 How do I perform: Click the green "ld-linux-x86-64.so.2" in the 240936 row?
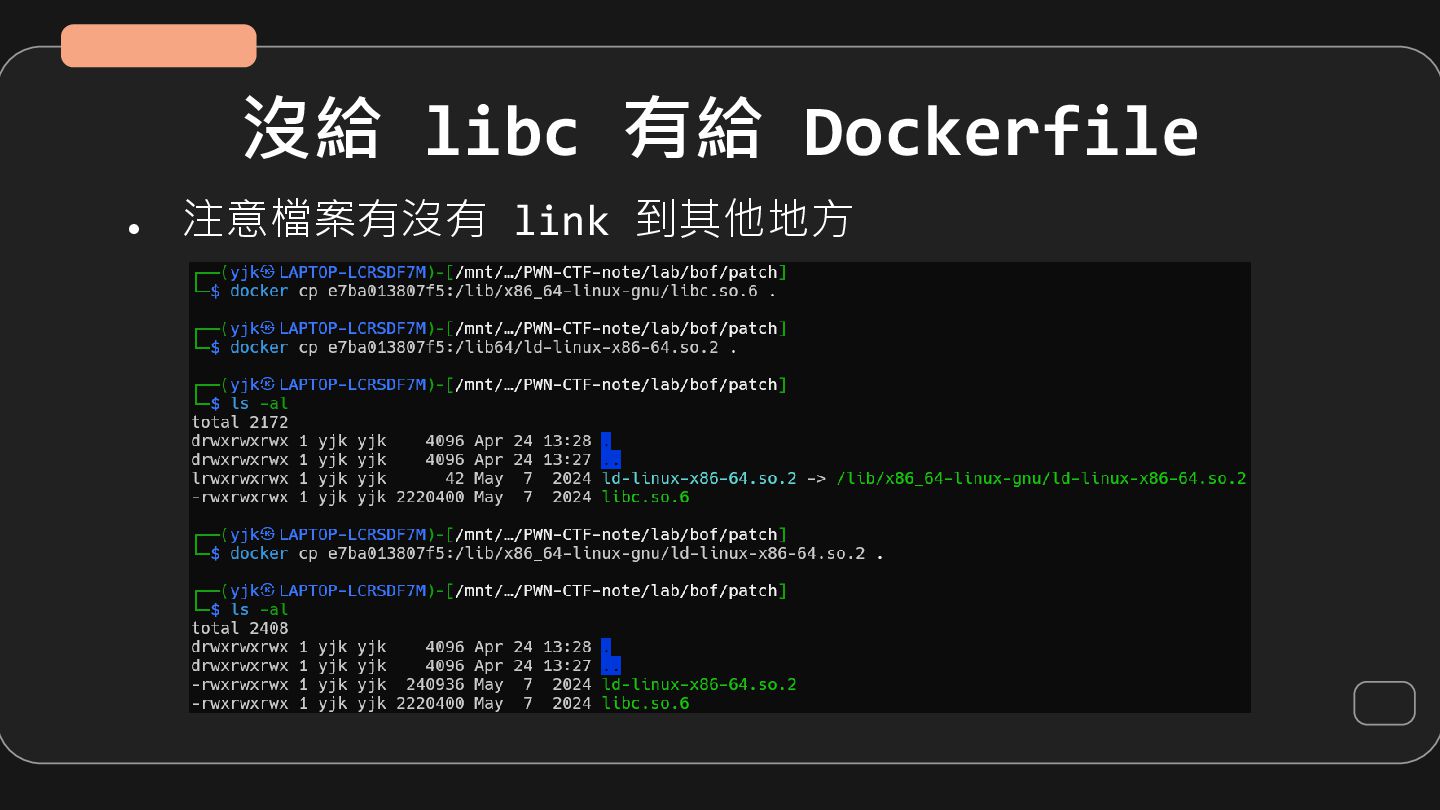click(699, 684)
